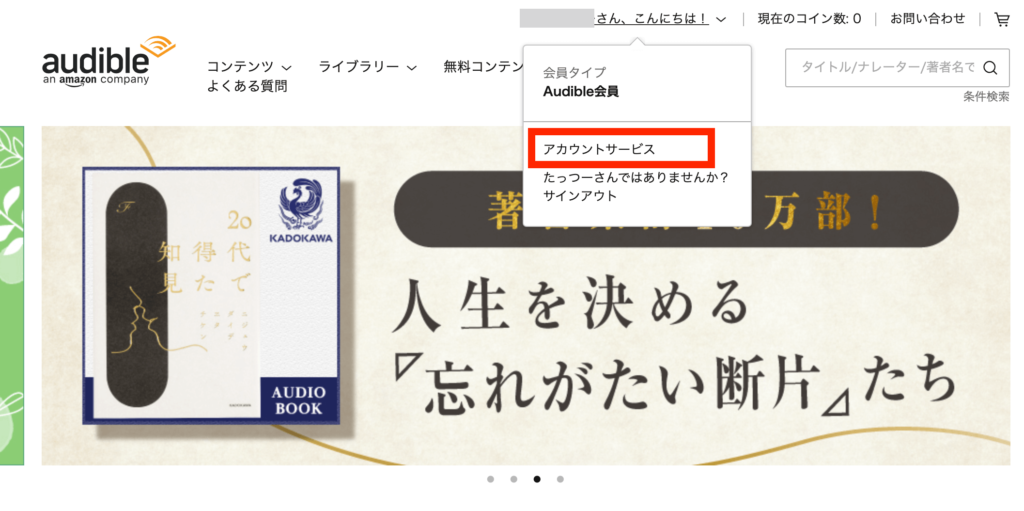Open the shopping cart icon
1024x511 pixels.
1001,20
